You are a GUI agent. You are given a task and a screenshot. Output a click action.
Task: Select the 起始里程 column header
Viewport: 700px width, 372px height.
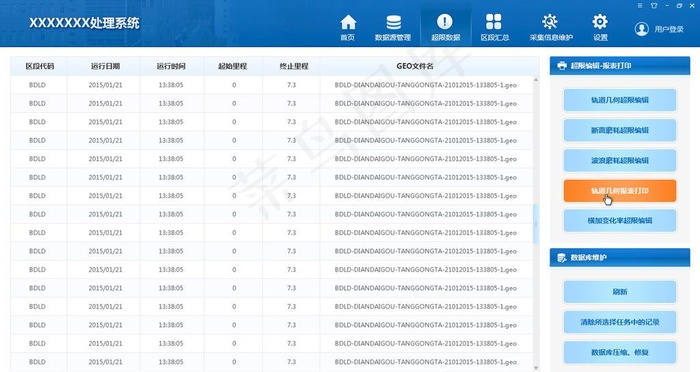click(233, 66)
